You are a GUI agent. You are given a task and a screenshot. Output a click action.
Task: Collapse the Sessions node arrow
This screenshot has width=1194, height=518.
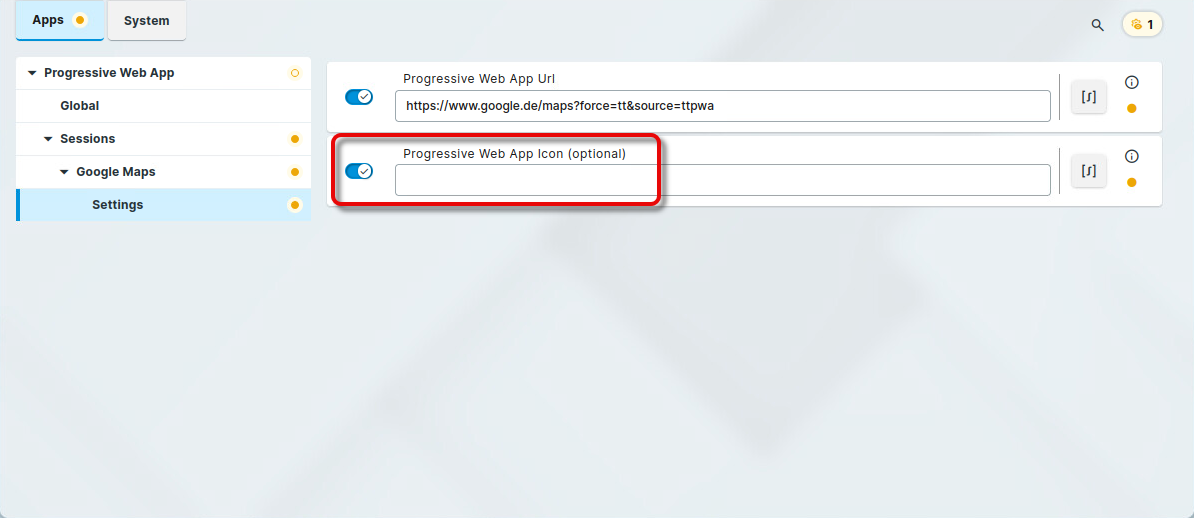point(48,139)
